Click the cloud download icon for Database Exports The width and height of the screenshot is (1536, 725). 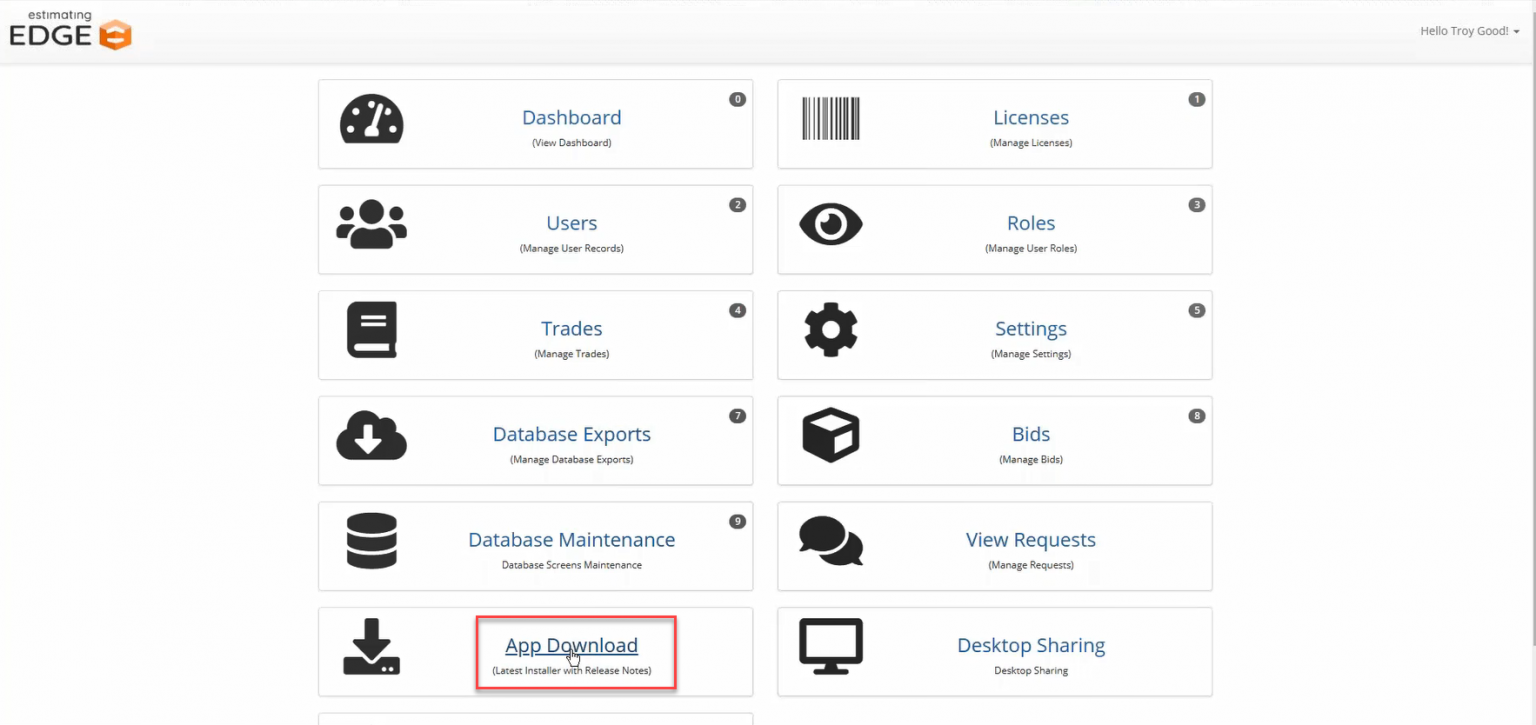point(372,437)
